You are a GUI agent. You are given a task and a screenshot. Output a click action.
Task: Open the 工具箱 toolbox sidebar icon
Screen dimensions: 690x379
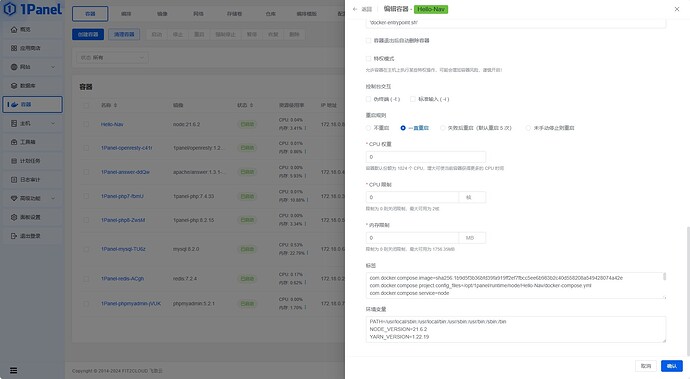point(14,142)
